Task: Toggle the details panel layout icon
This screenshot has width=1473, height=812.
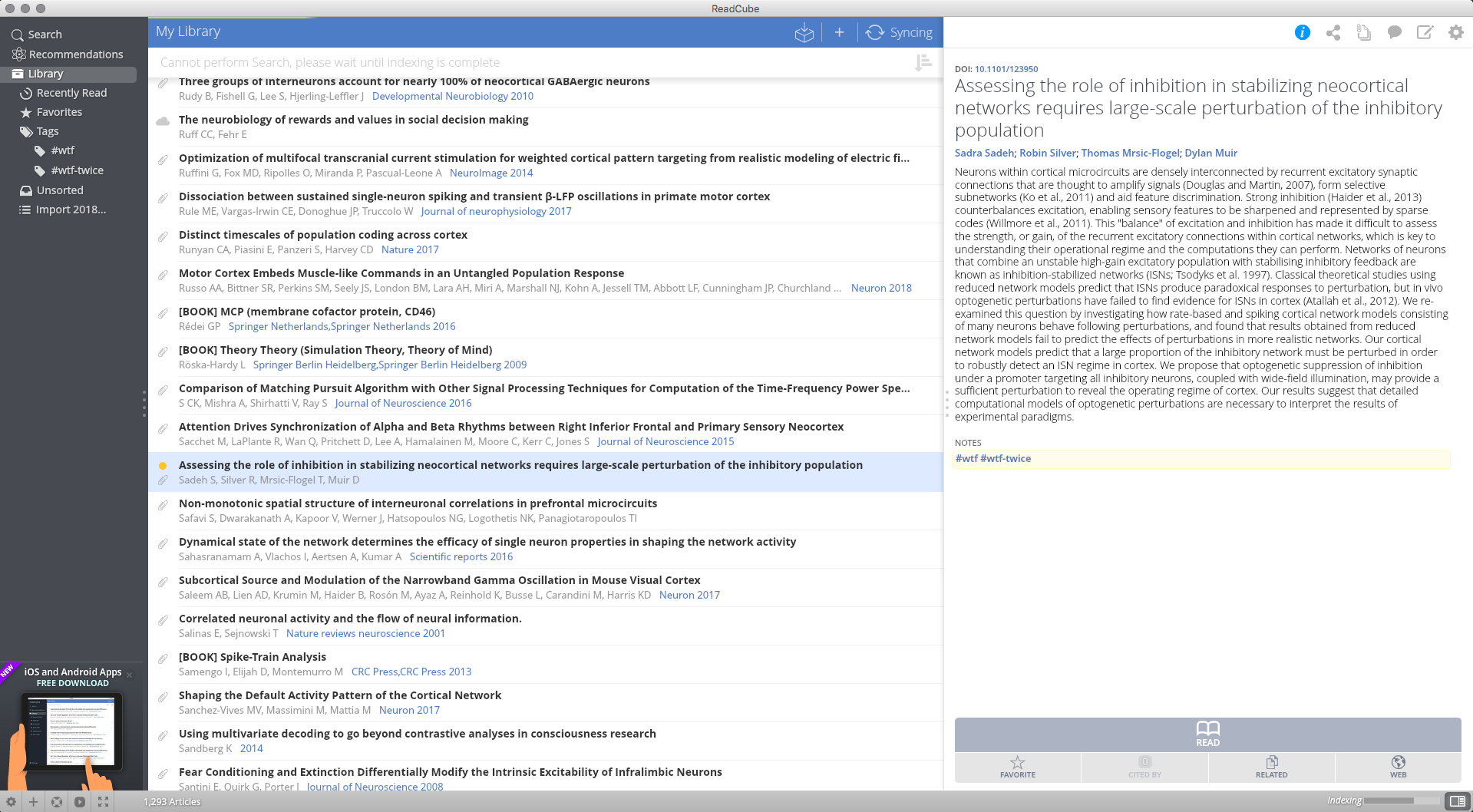Action: point(1456,800)
